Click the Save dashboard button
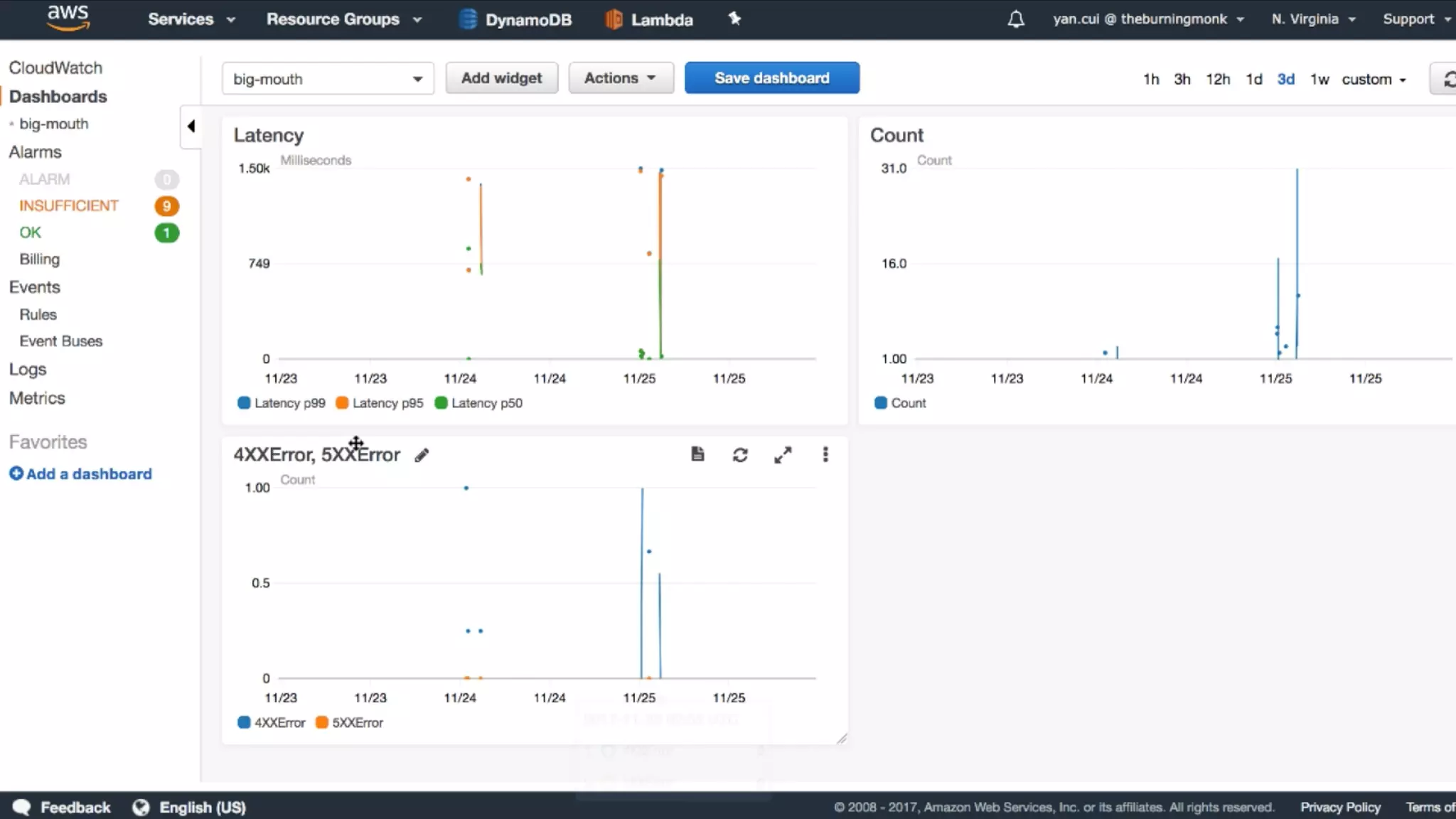1456x819 pixels. [x=771, y=78]
